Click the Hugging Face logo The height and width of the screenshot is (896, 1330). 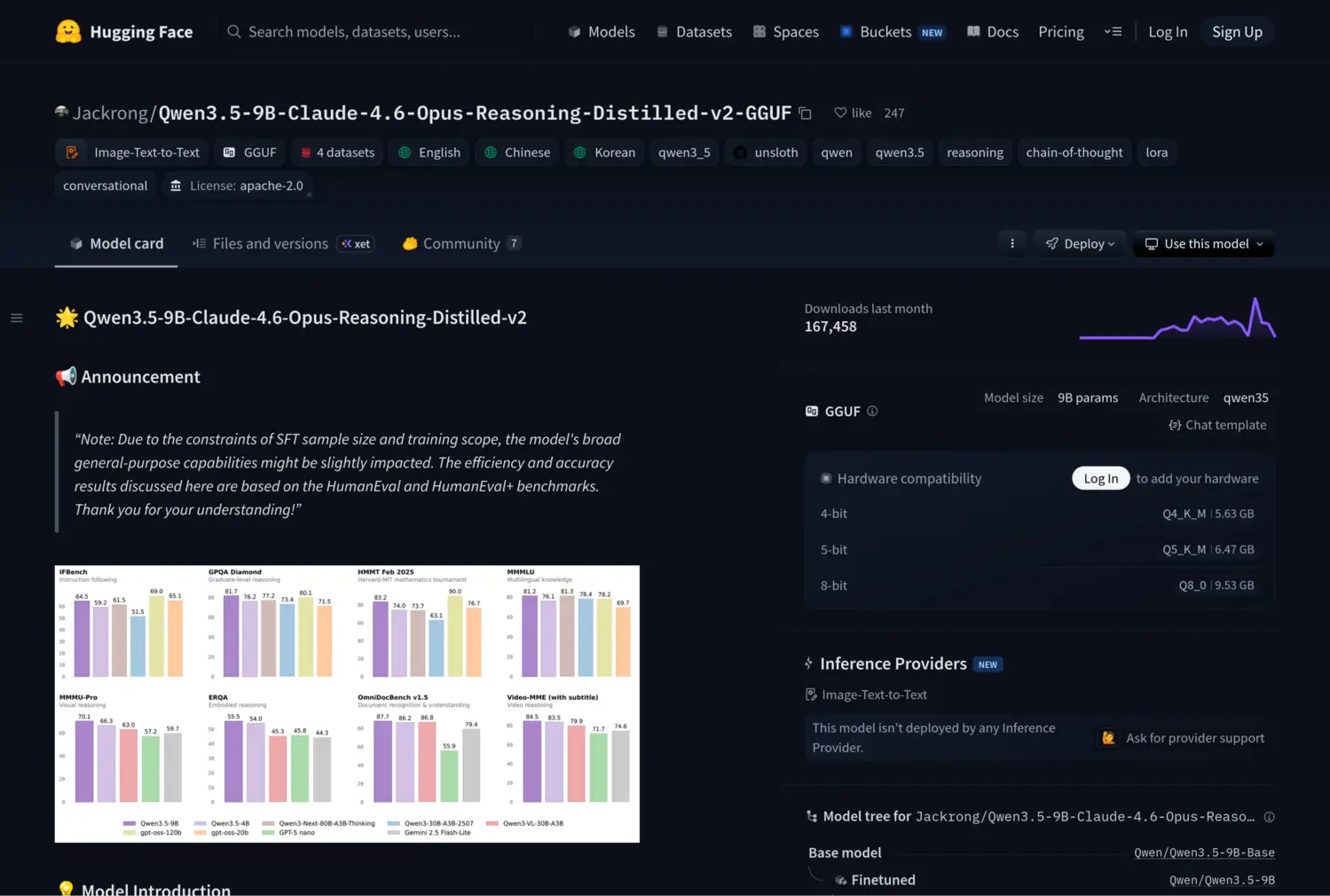coord(124,31)
